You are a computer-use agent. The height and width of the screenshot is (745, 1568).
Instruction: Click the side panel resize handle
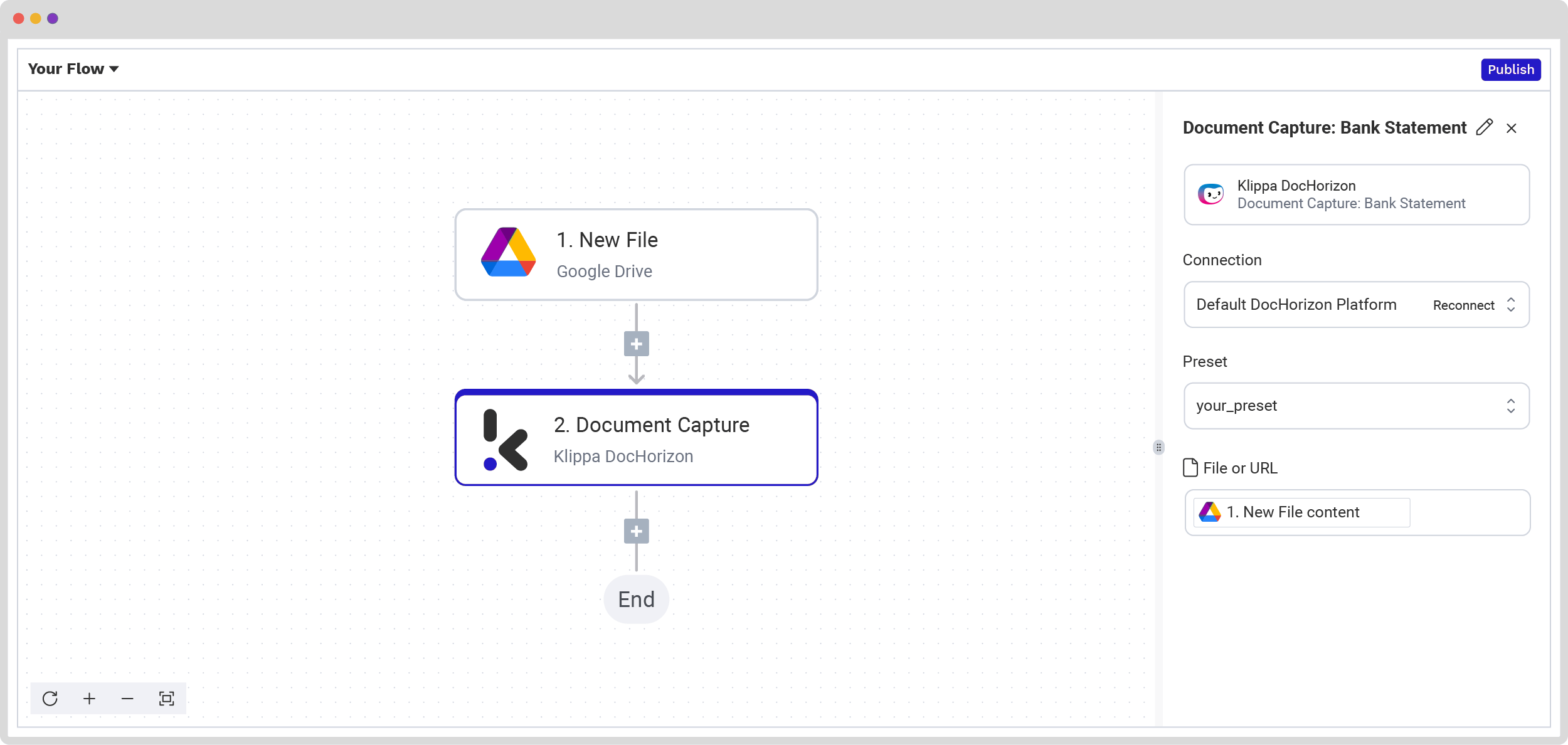[1158, 447]
